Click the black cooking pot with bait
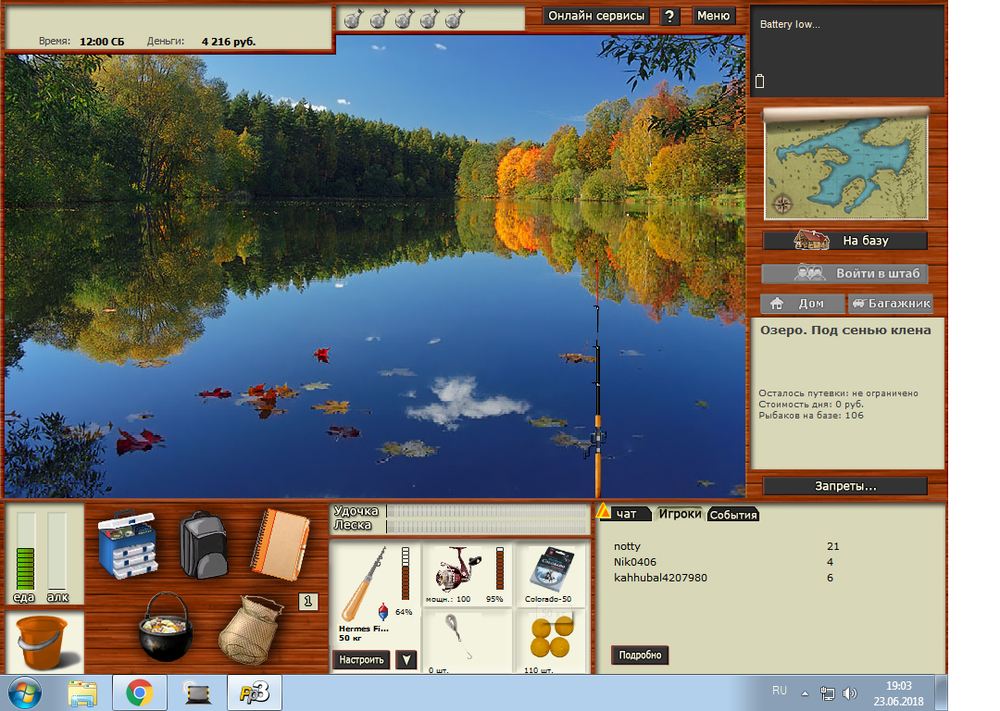This screenshot has width=1000, height=711. tap(163, 626)
